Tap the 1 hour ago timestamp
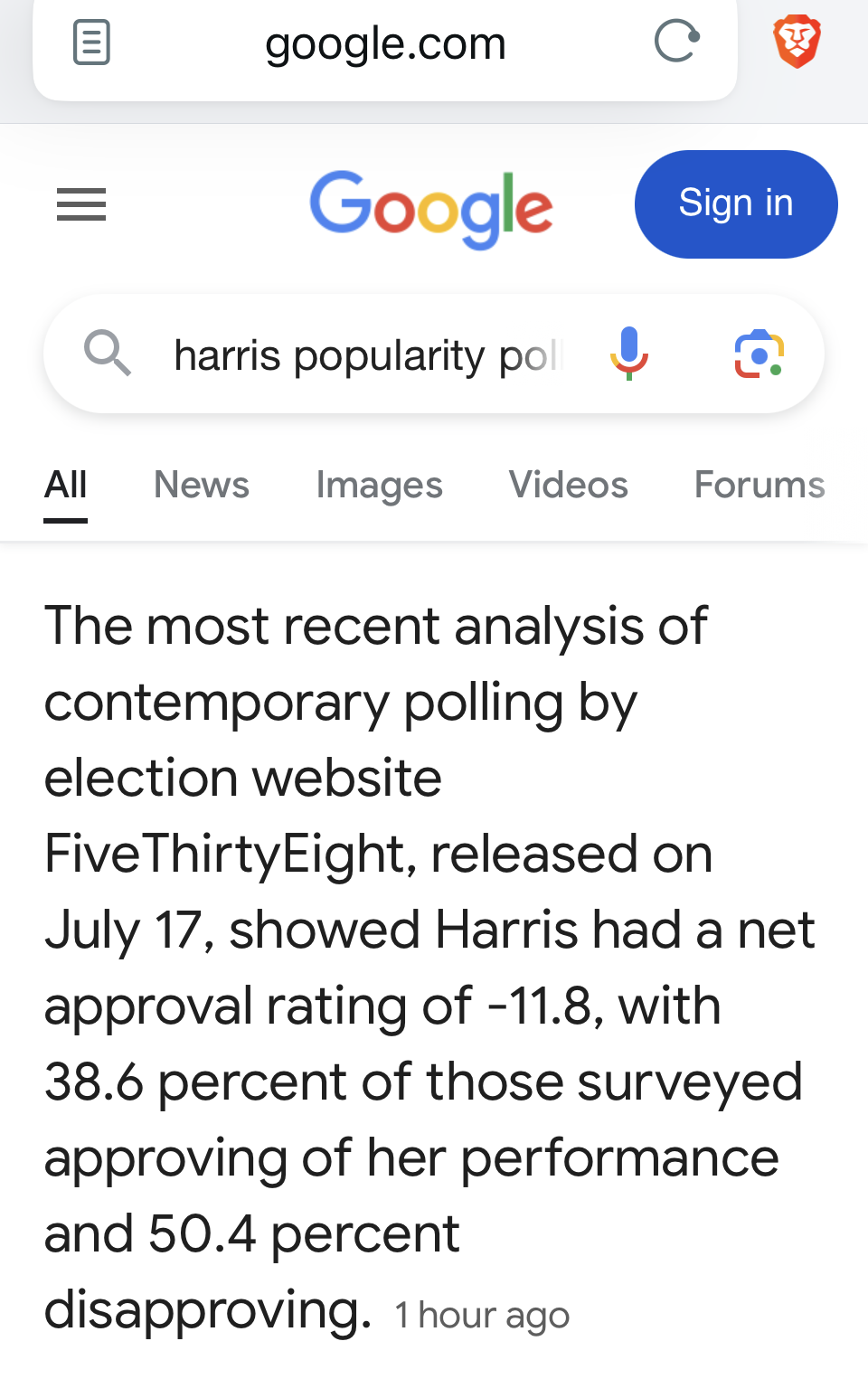 click(x=482, y=1316)
